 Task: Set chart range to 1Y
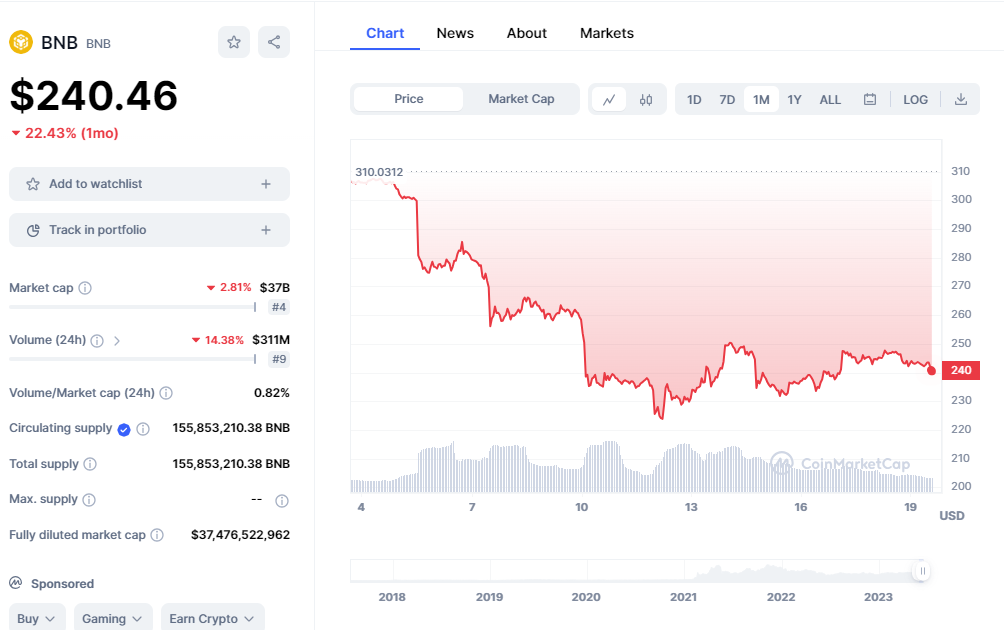pos(795,99)
